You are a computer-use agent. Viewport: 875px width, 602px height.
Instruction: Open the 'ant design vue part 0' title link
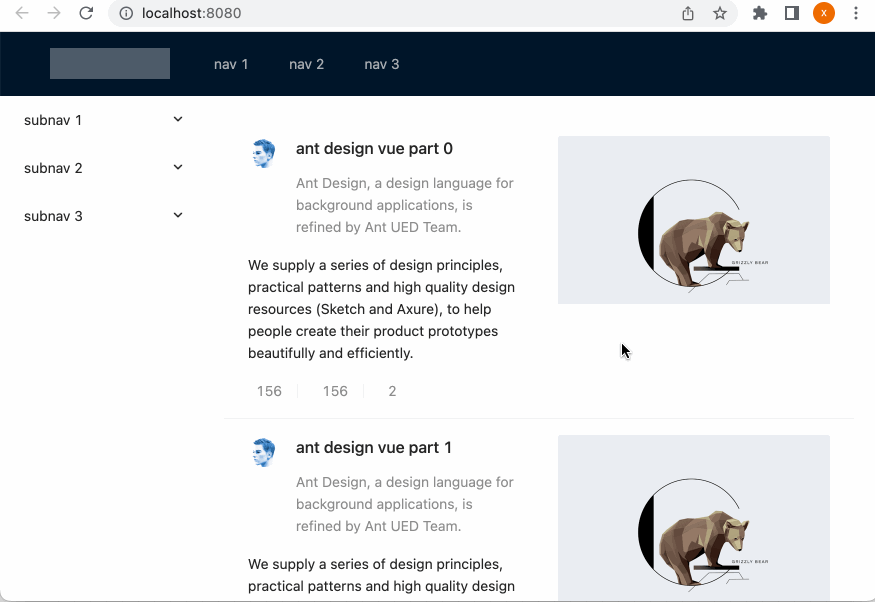374,148
